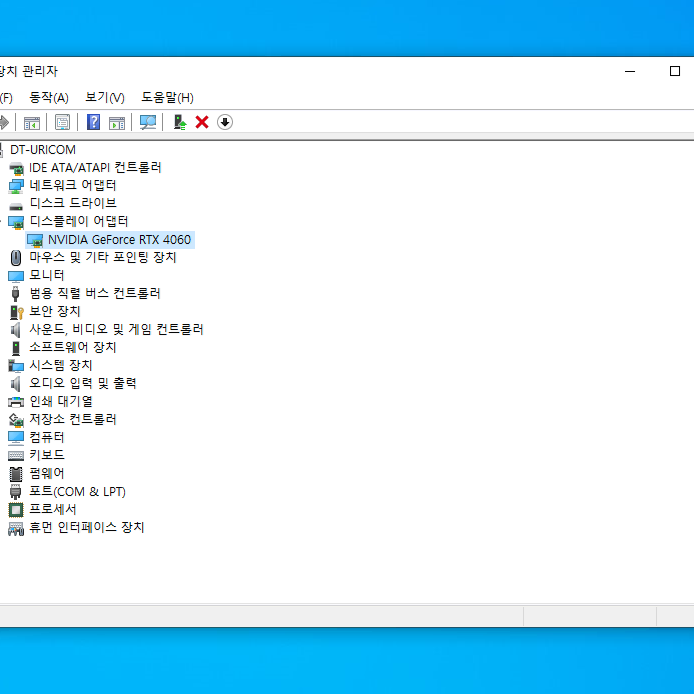
Task: Click the 네트워크 어댑터 category icon
Action: coord(16,186)
